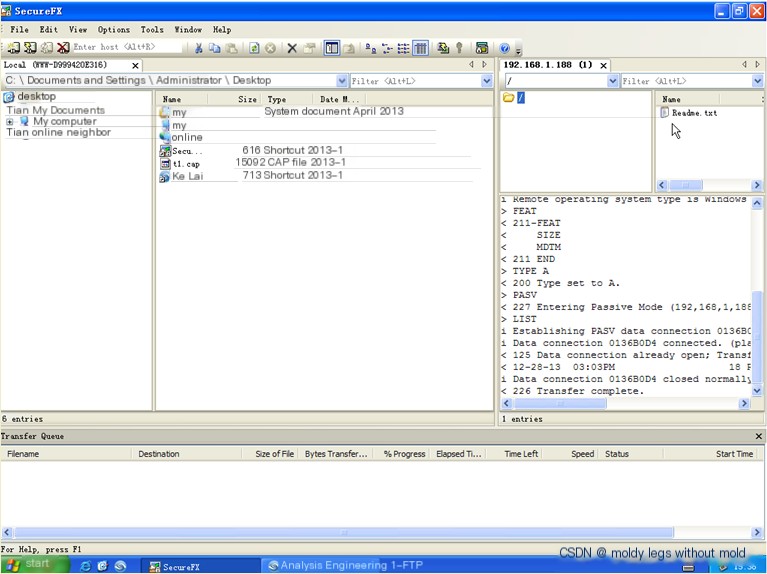Switch to Small Icons view
The image size is (767, 574).
tap(387, 48)
